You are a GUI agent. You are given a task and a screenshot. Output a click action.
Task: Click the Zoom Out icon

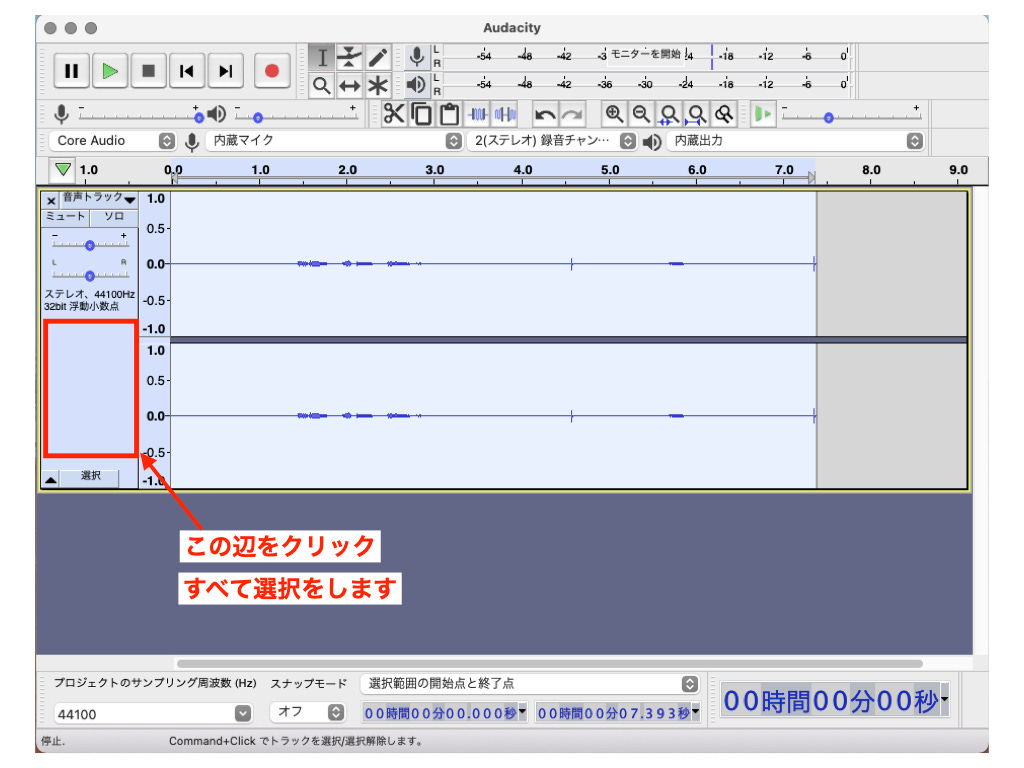point(641,114)
